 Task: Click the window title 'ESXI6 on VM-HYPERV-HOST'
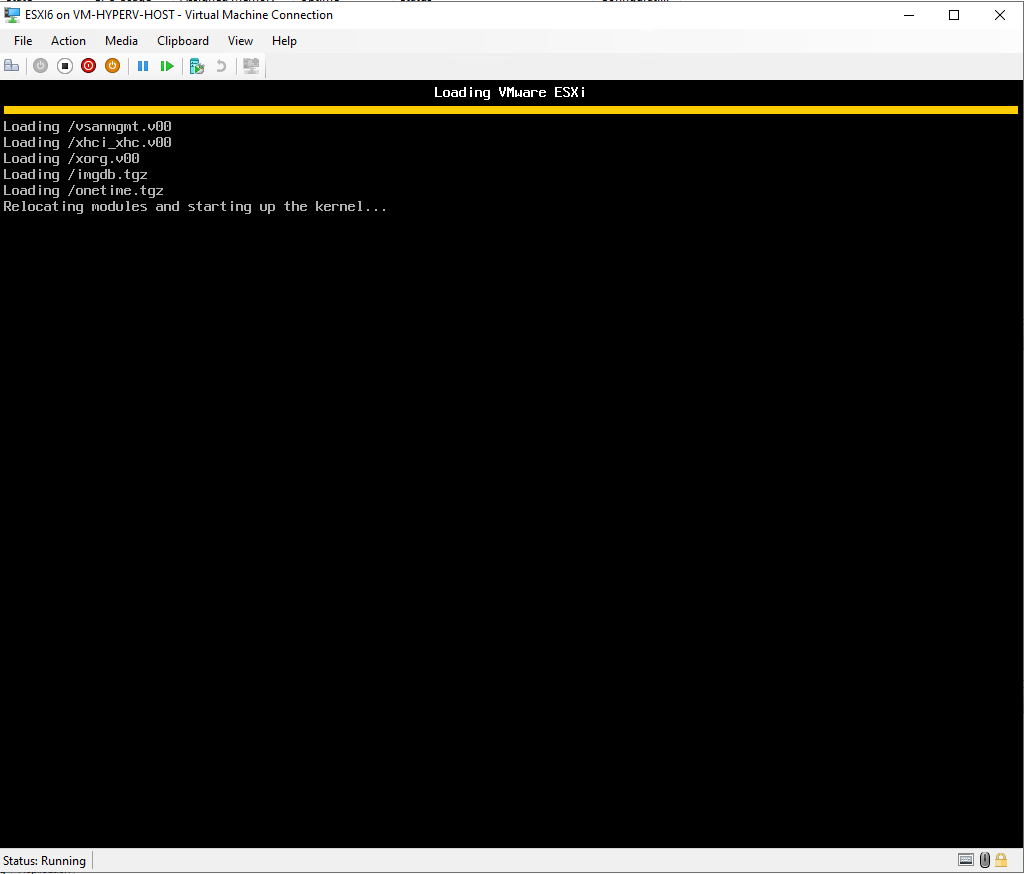click(100, 15)
